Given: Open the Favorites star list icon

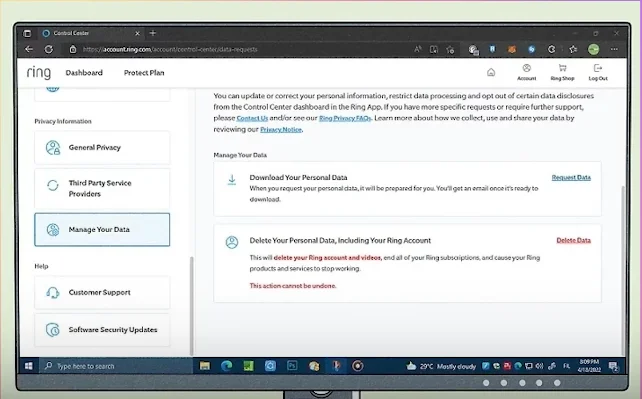Looking at the screenshot, I should click(x=573, y=49).
